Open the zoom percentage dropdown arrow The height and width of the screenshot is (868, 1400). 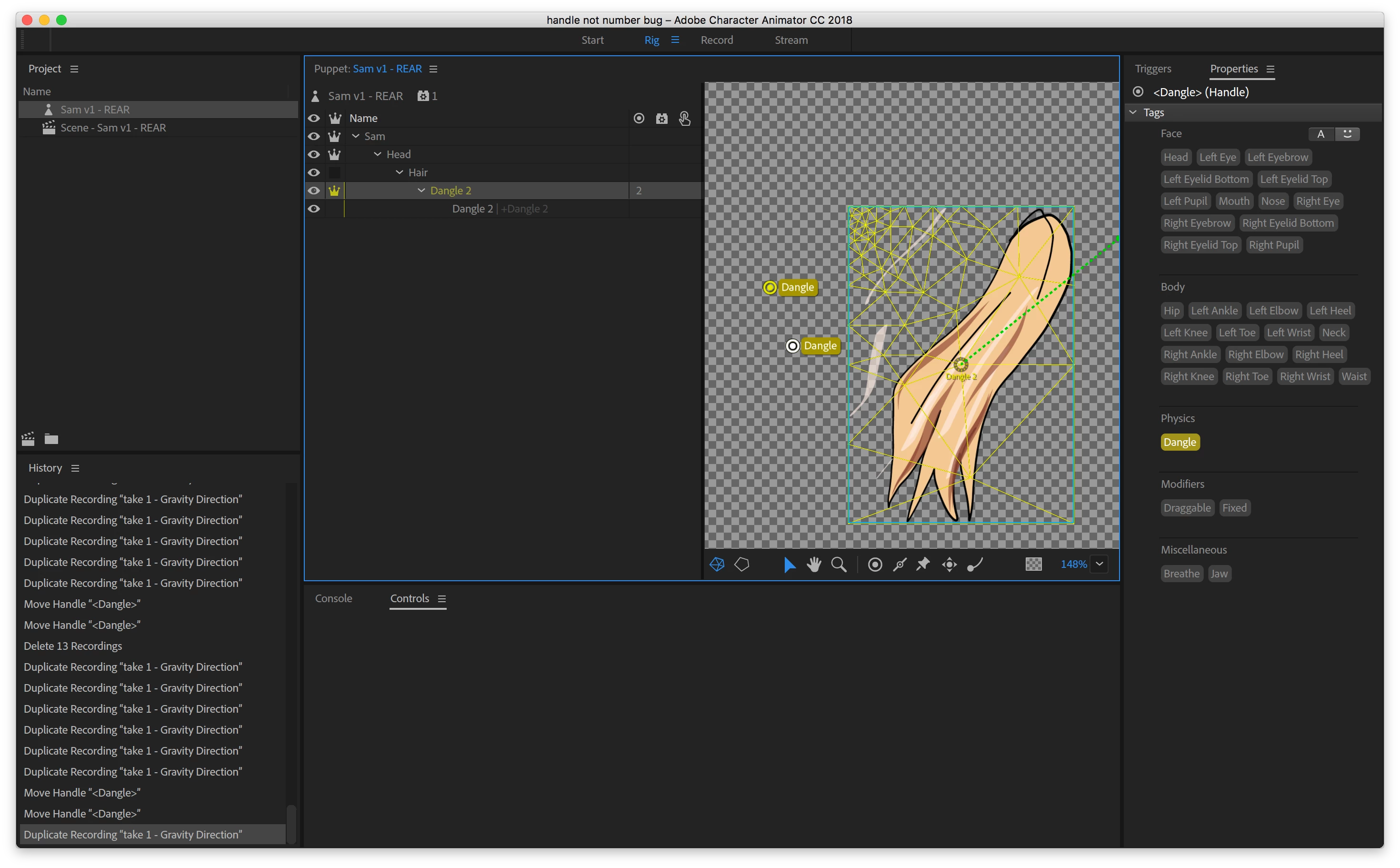tap(1100, 564)
